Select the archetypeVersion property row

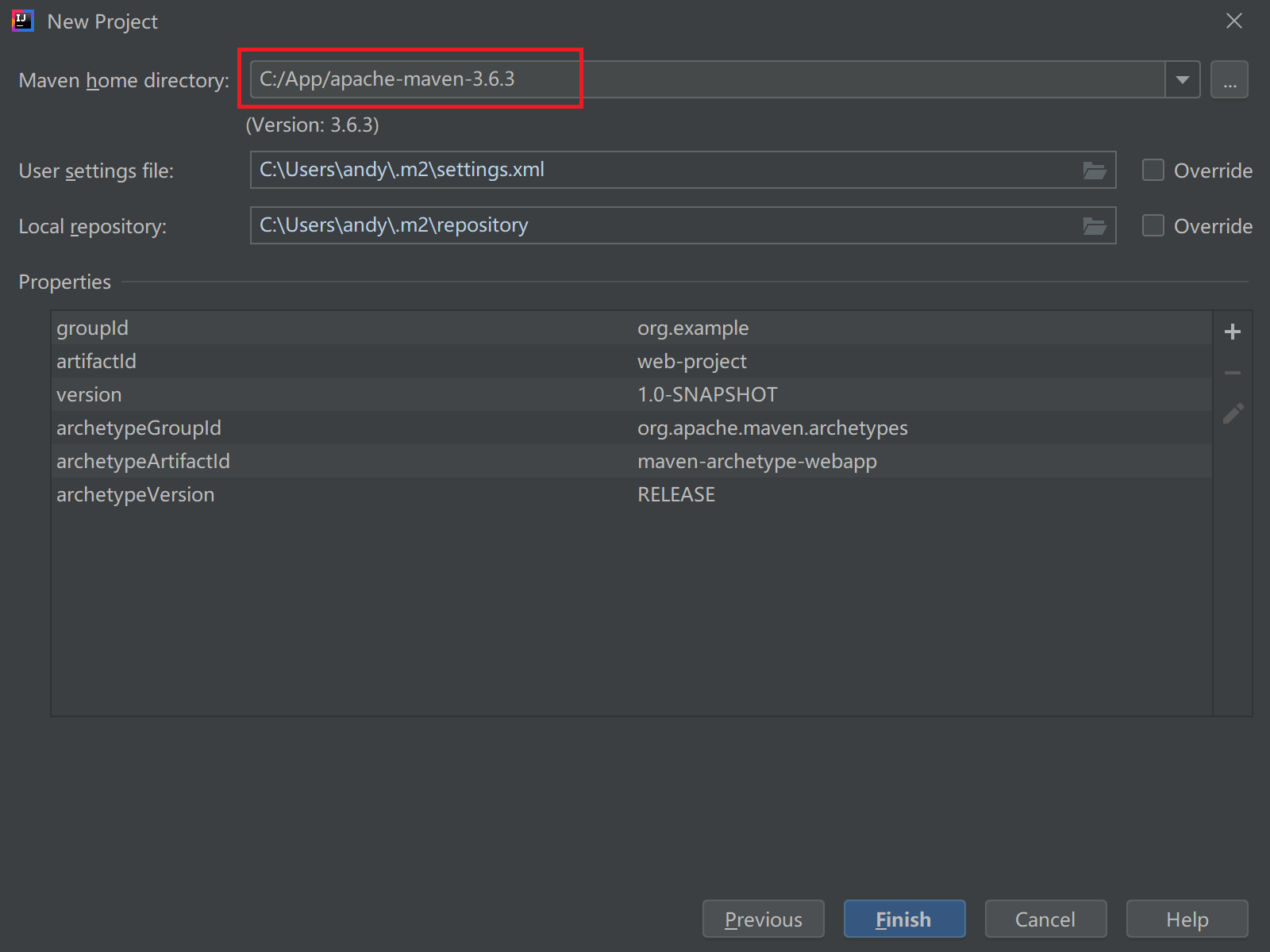point(632,494)
